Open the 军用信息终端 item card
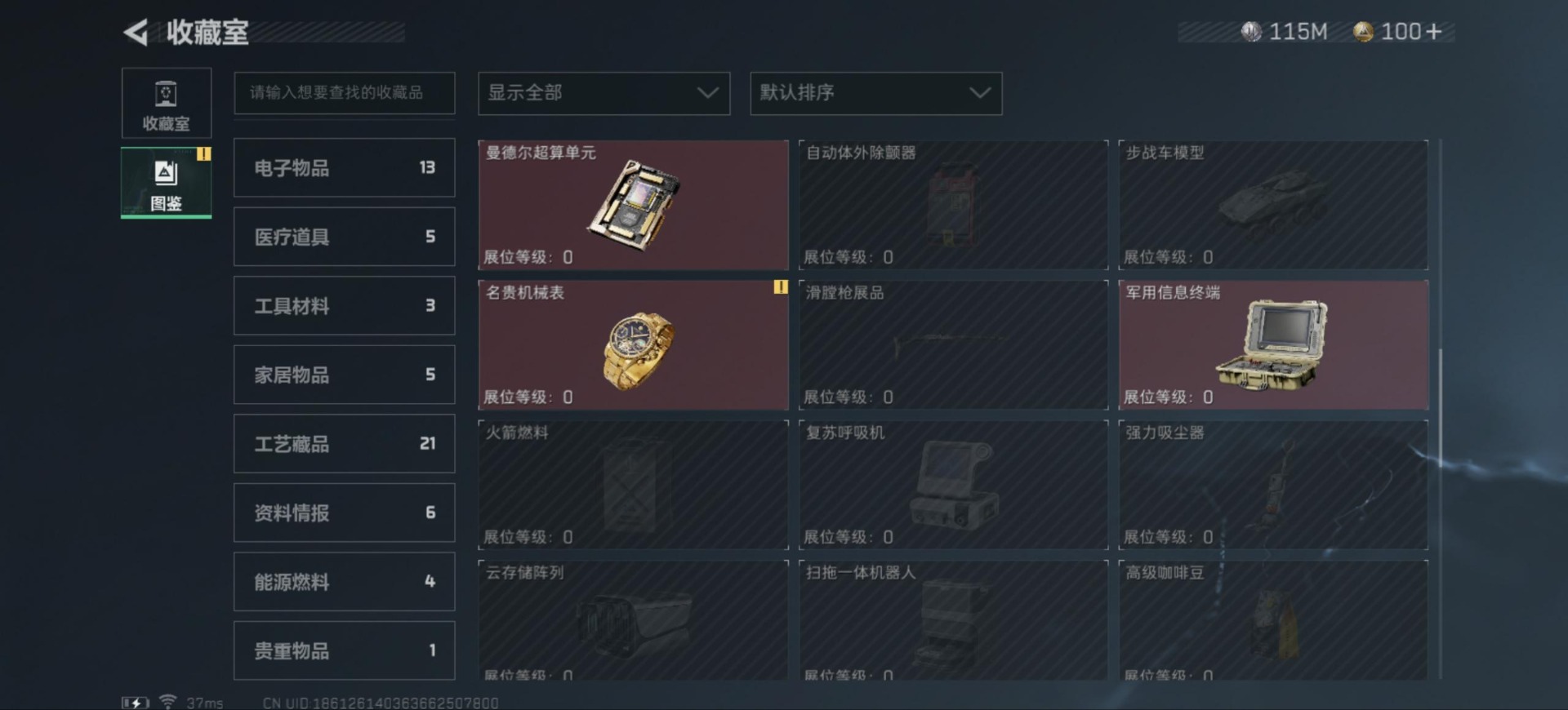1568x710 pixels. click(x=1273, y=344)
